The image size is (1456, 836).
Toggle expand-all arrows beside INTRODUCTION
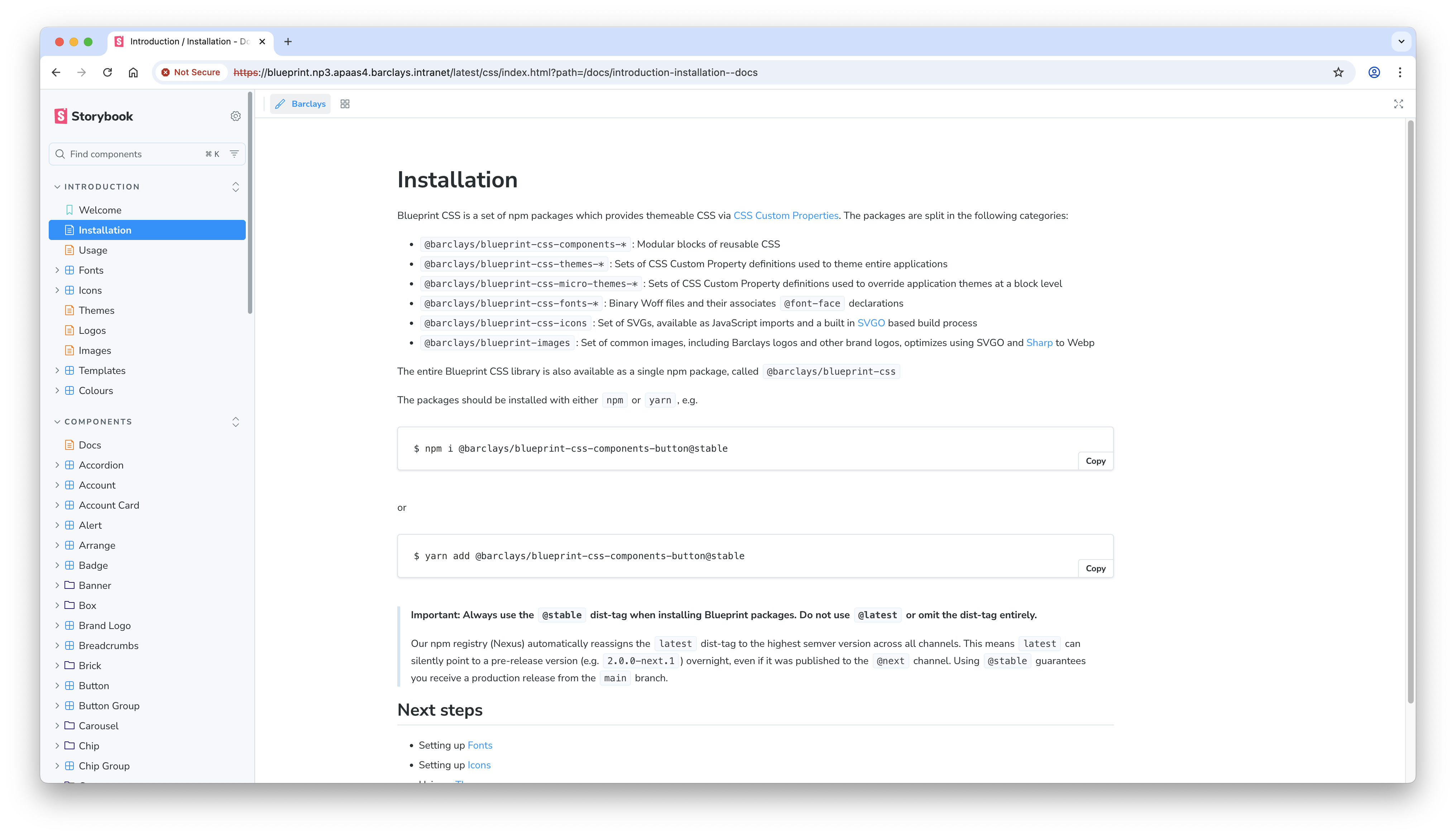click(235, 187)
